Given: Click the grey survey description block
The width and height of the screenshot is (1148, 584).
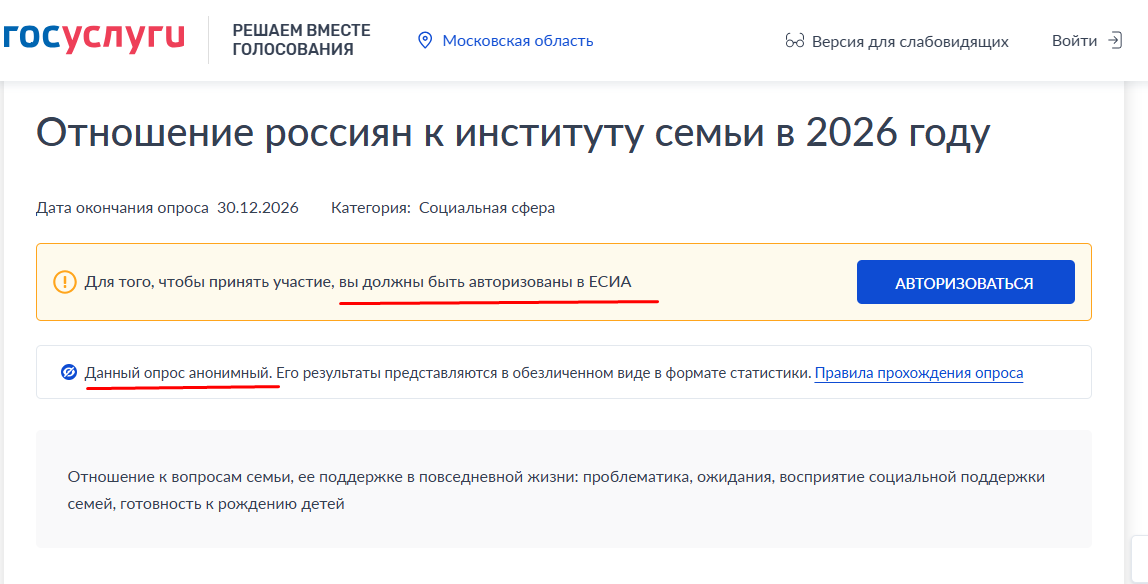Looking at the screenshot, I should [x=564, y=489].
